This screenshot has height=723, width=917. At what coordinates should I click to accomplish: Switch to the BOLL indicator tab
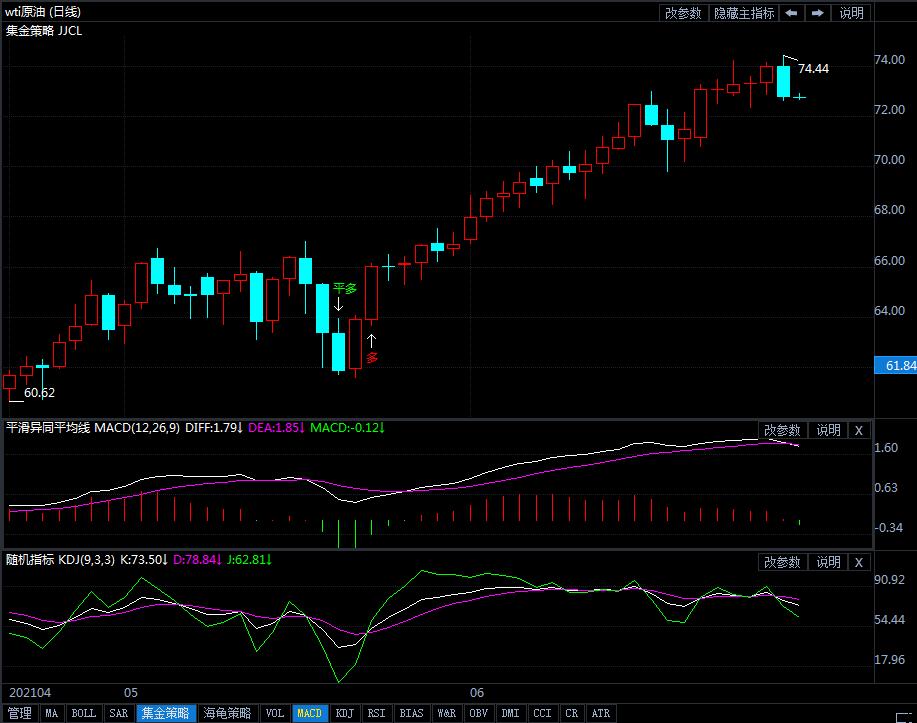[x=84, y=713]
